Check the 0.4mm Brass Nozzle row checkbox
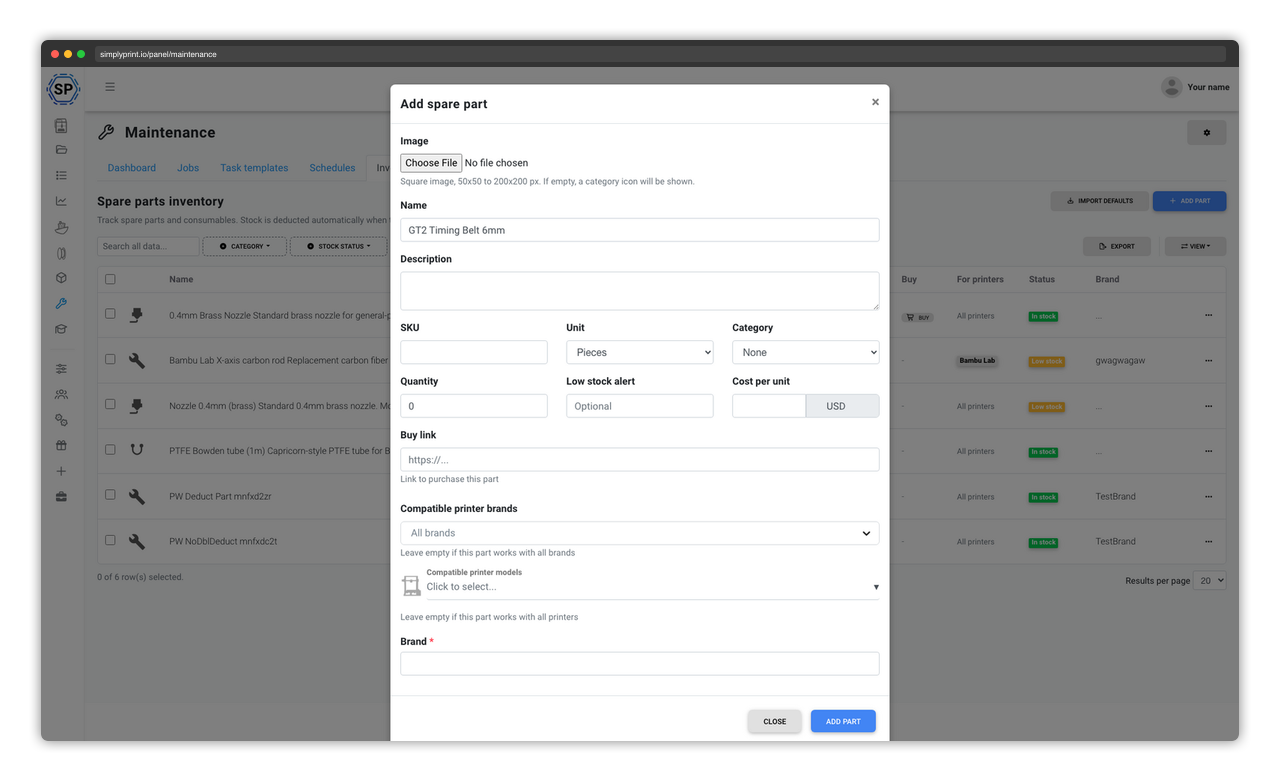1280x782 pixels. pos(110,314)
